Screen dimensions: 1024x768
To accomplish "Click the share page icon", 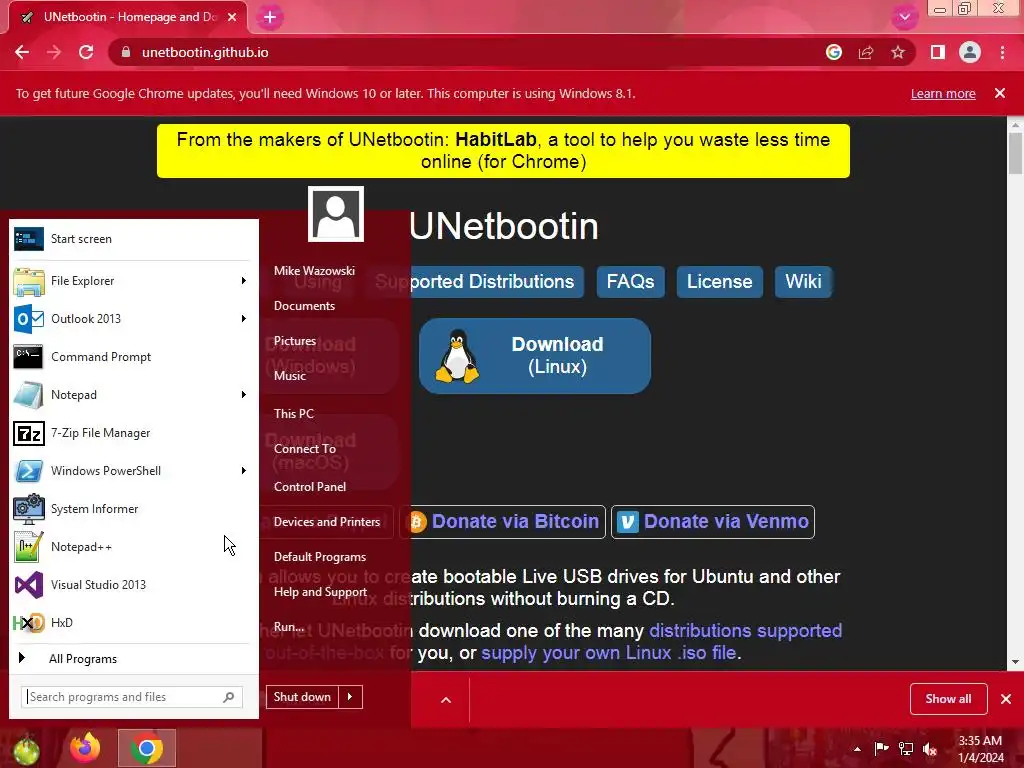I will click(866, 52).
